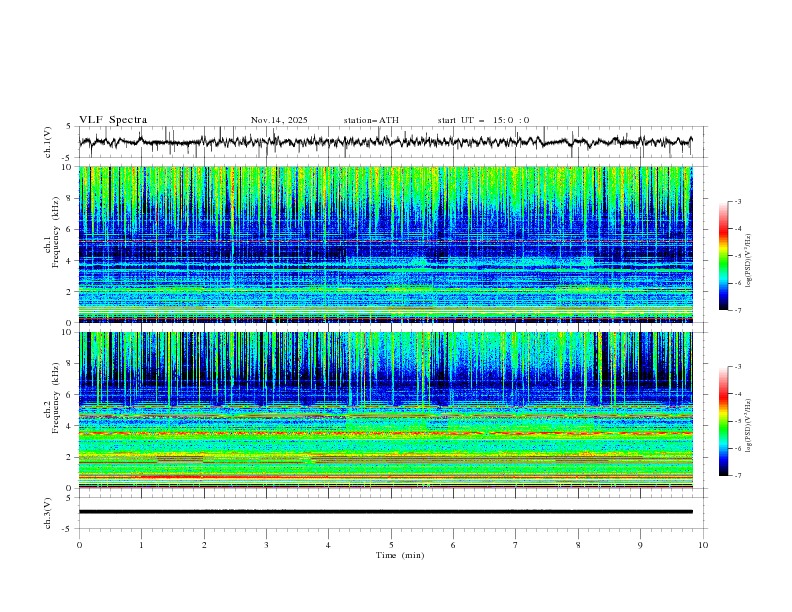Click the time axis tick label "5"
The height and width of the screenshot is (612, 792).
click(x=391, y=545)
